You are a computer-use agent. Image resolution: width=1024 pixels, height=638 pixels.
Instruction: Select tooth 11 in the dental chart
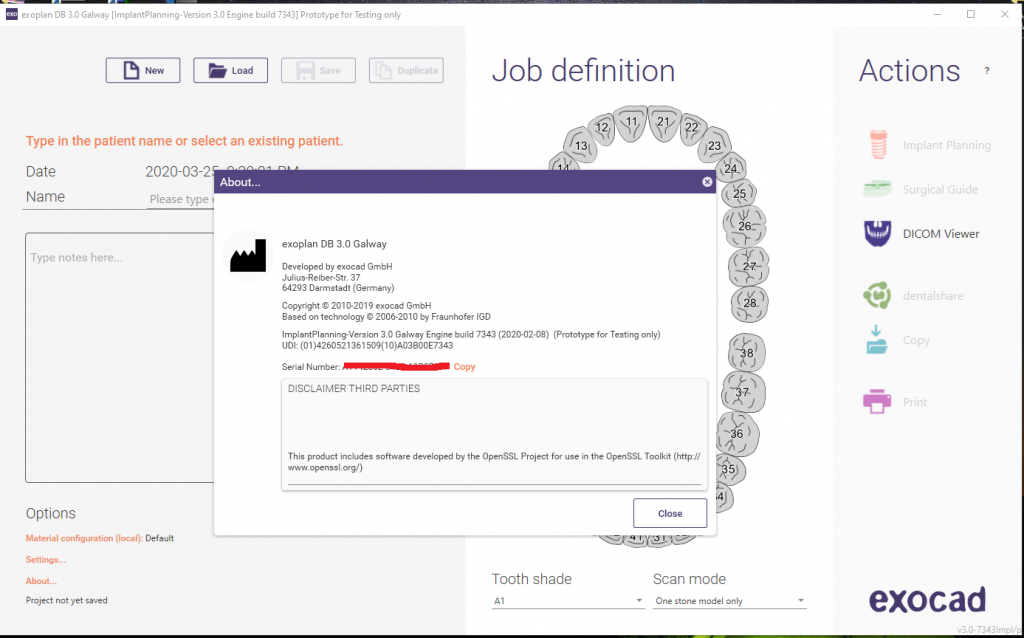(x=631, y=122)
